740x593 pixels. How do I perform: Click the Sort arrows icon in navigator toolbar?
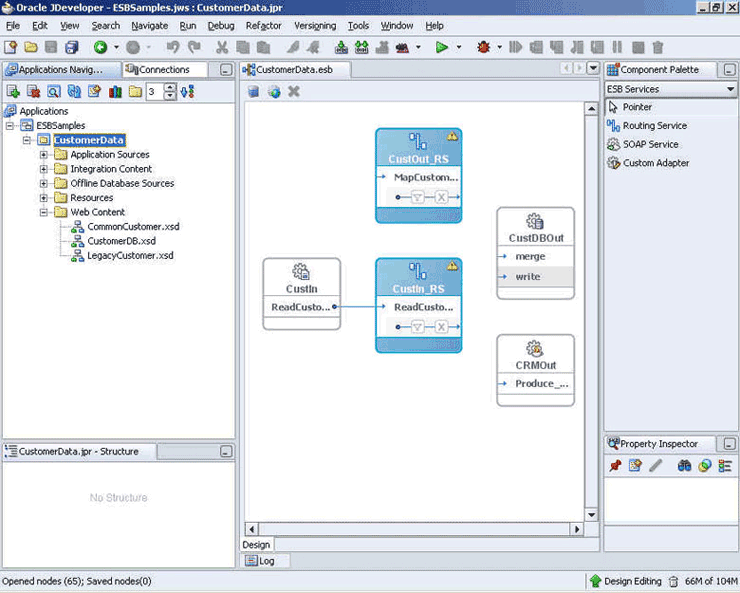187,92
